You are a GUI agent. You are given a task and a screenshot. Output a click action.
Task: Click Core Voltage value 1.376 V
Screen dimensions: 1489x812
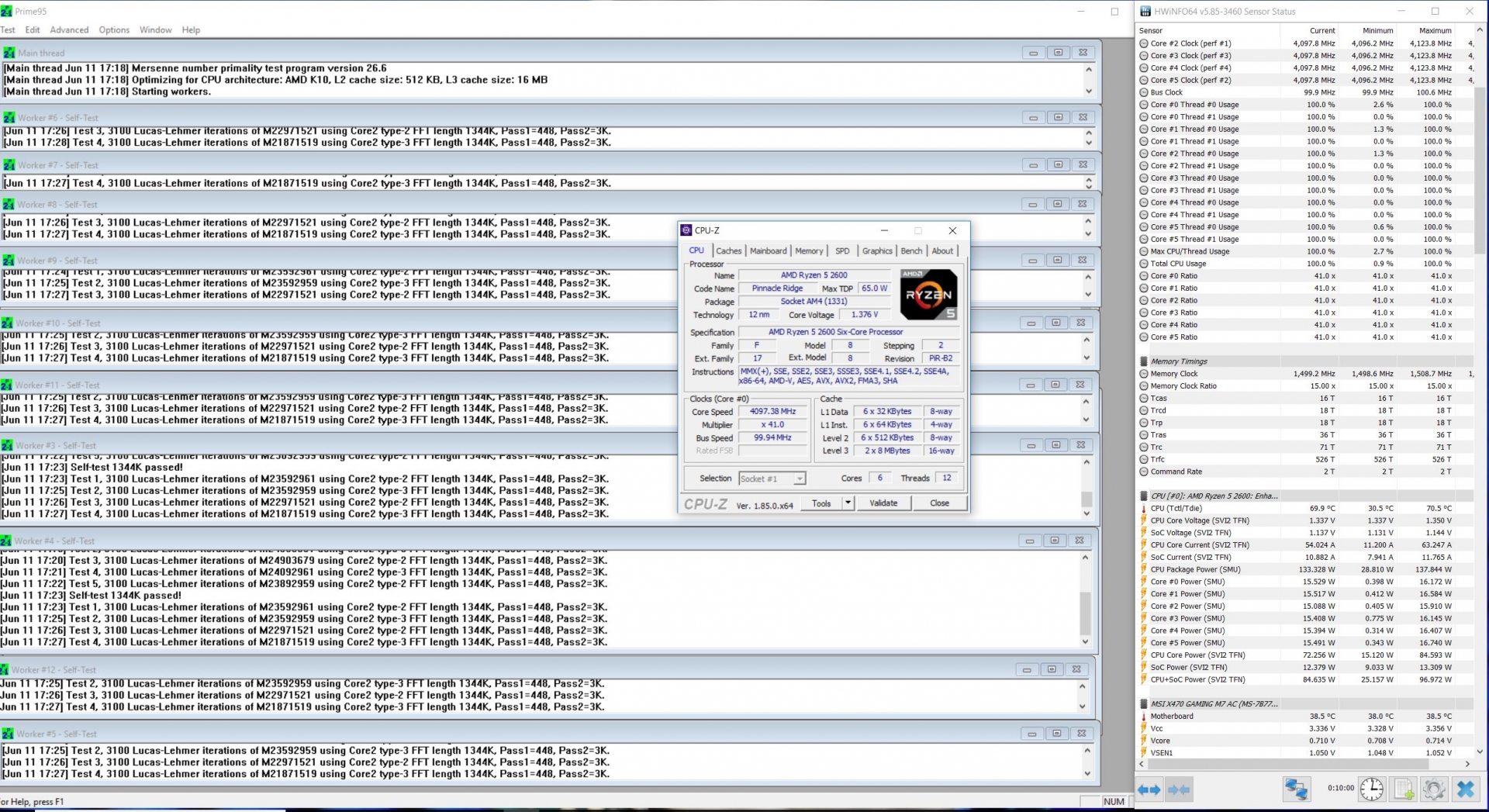click(x=865, y=315)
